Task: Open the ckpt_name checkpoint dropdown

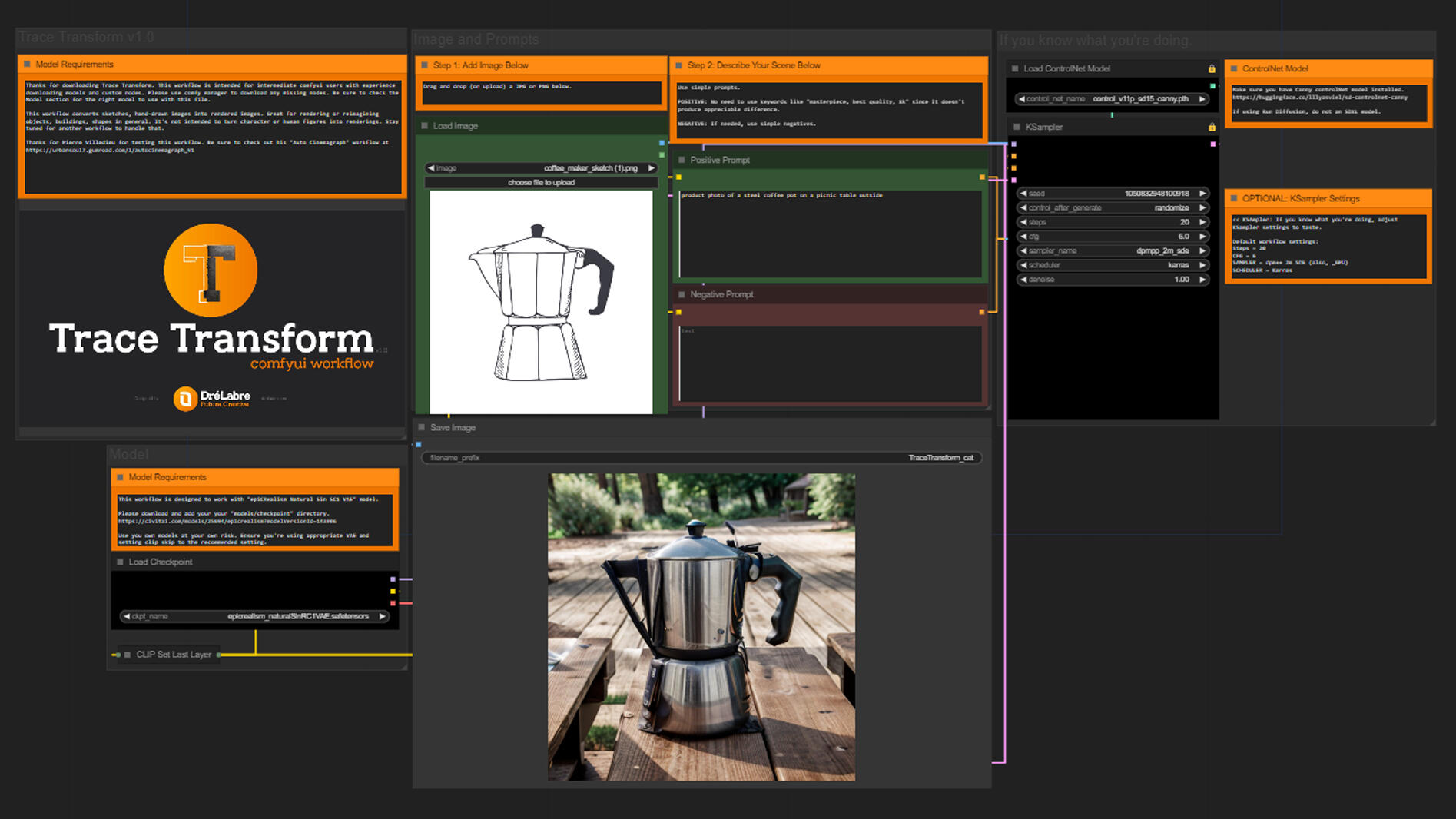Action: [x=254, y=616]
